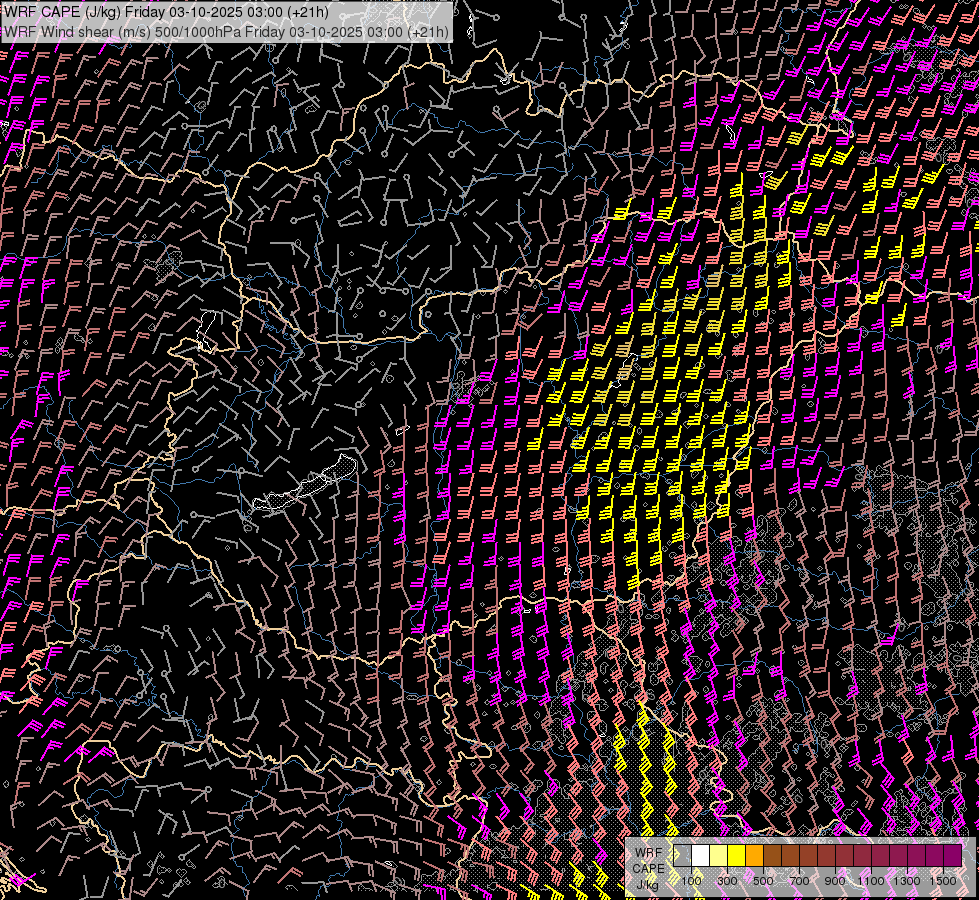Screen dimensions: 979x900
Task: Click the 1100 legend tick label
Action: click(871, 880)
